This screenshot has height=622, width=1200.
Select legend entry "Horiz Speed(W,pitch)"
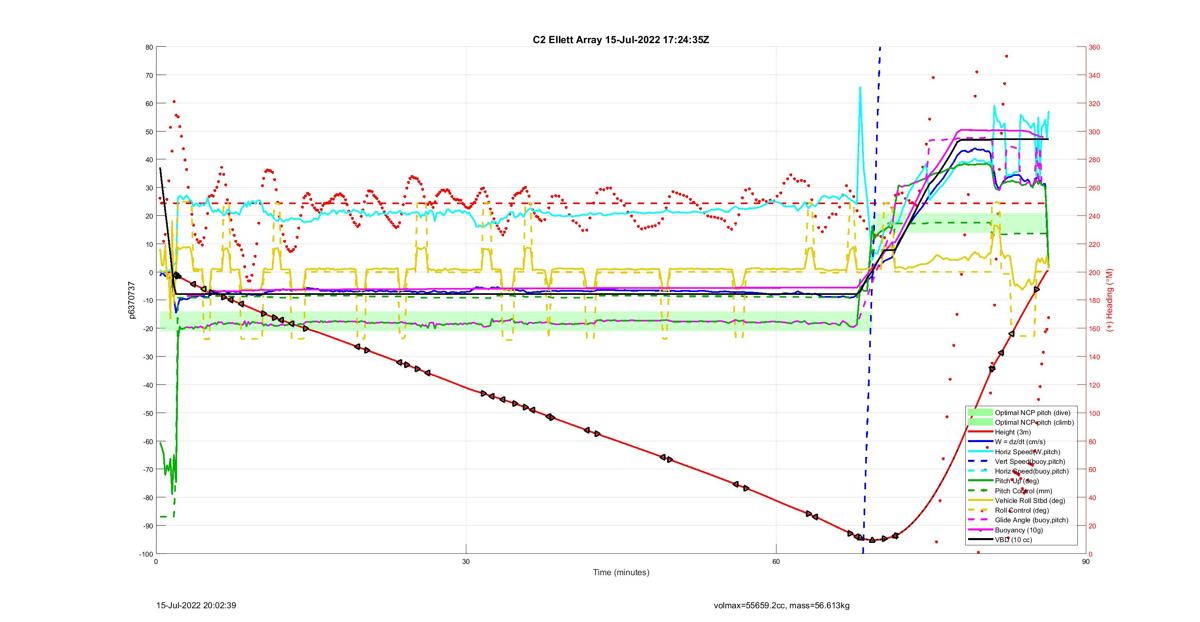tap(1029, 451)
